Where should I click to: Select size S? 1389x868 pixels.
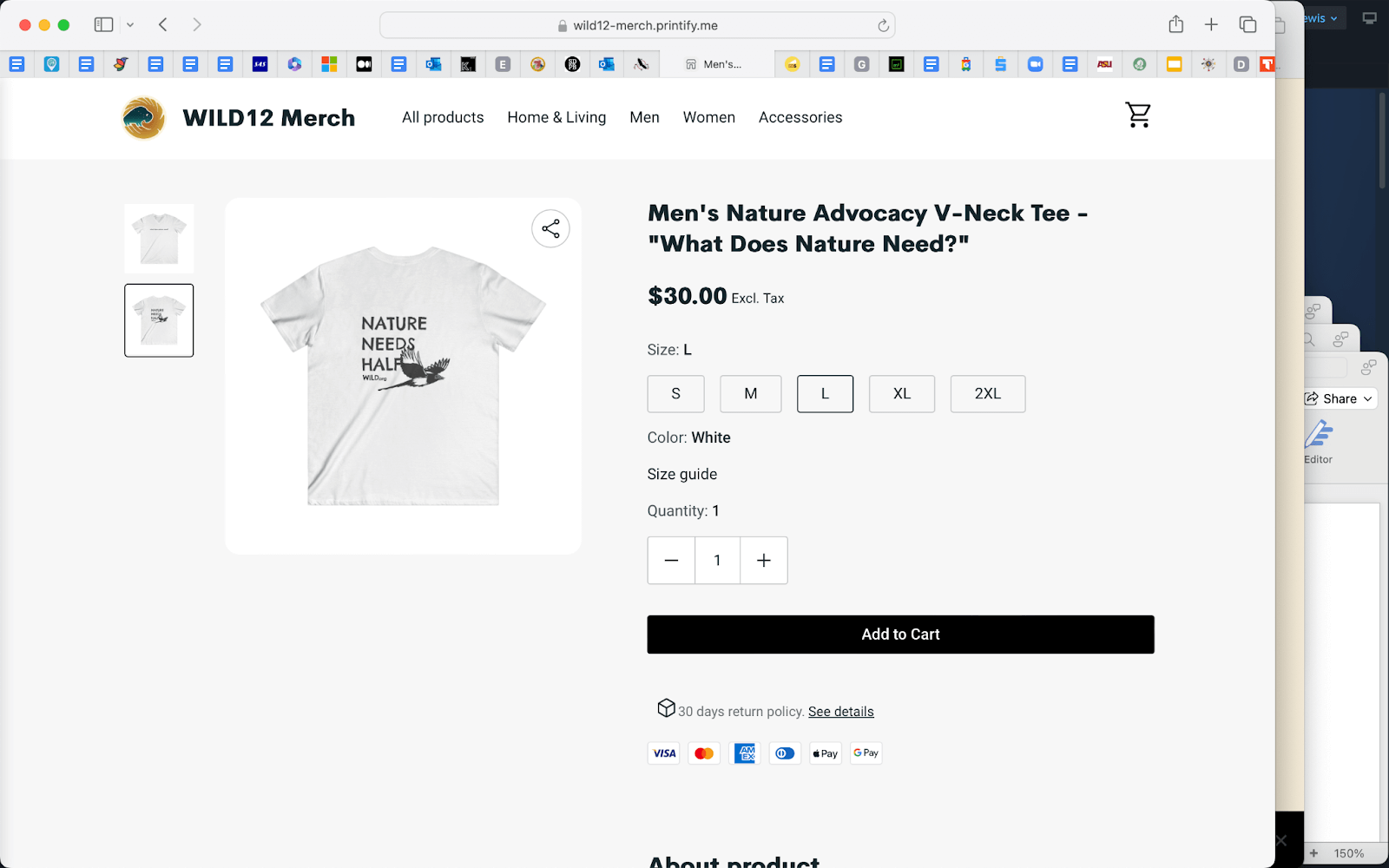tap(675, 393)
